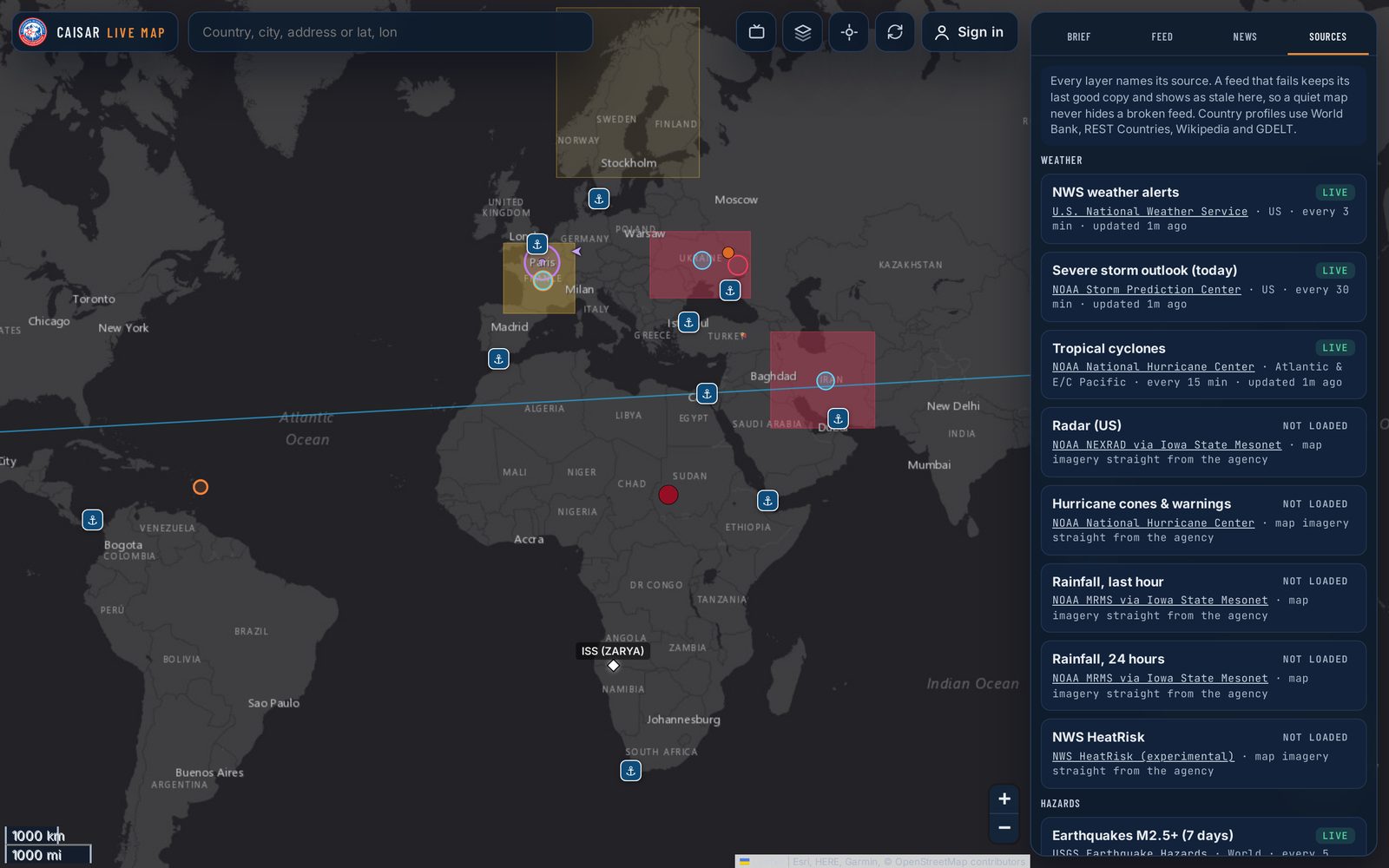Click the anchor marker below South Africa
The height and width of the screenshot is (868, 1389).
pos(631,770)
